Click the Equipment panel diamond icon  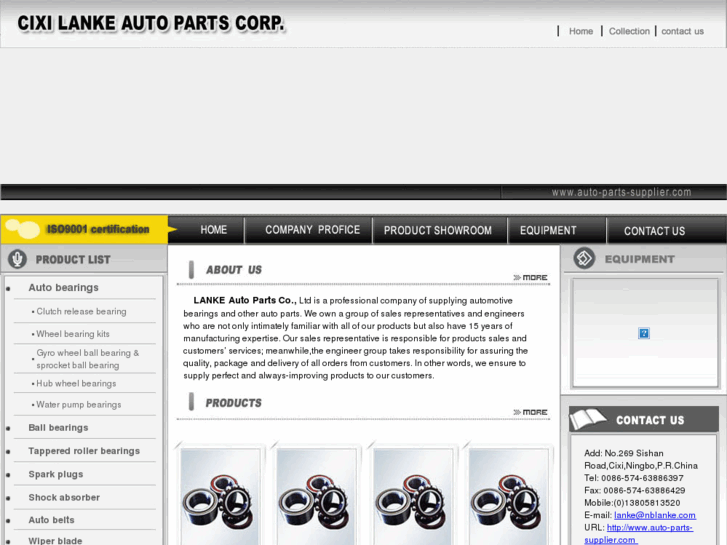584,258
